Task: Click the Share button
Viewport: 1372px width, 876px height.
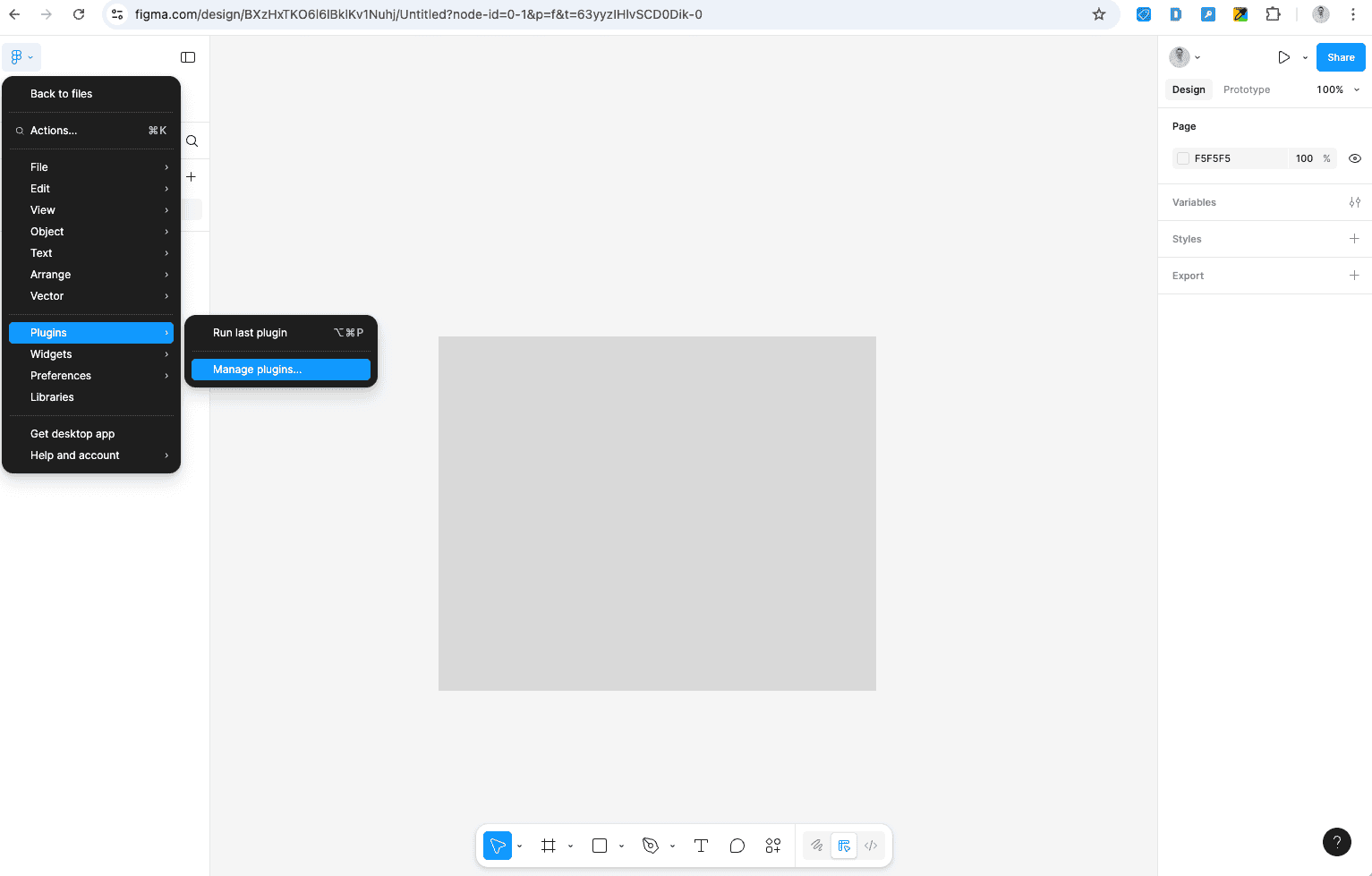Action: coord(1340,56)
